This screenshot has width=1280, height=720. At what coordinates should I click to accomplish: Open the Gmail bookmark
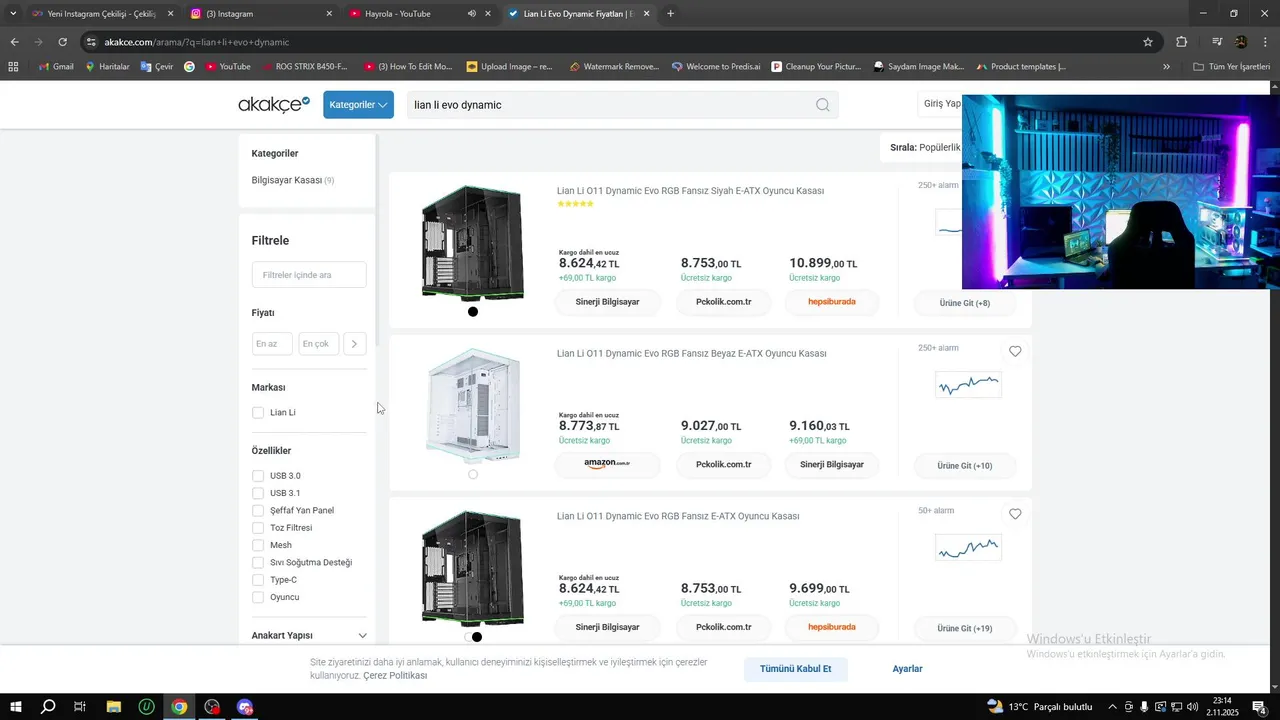tap(55, 67)
